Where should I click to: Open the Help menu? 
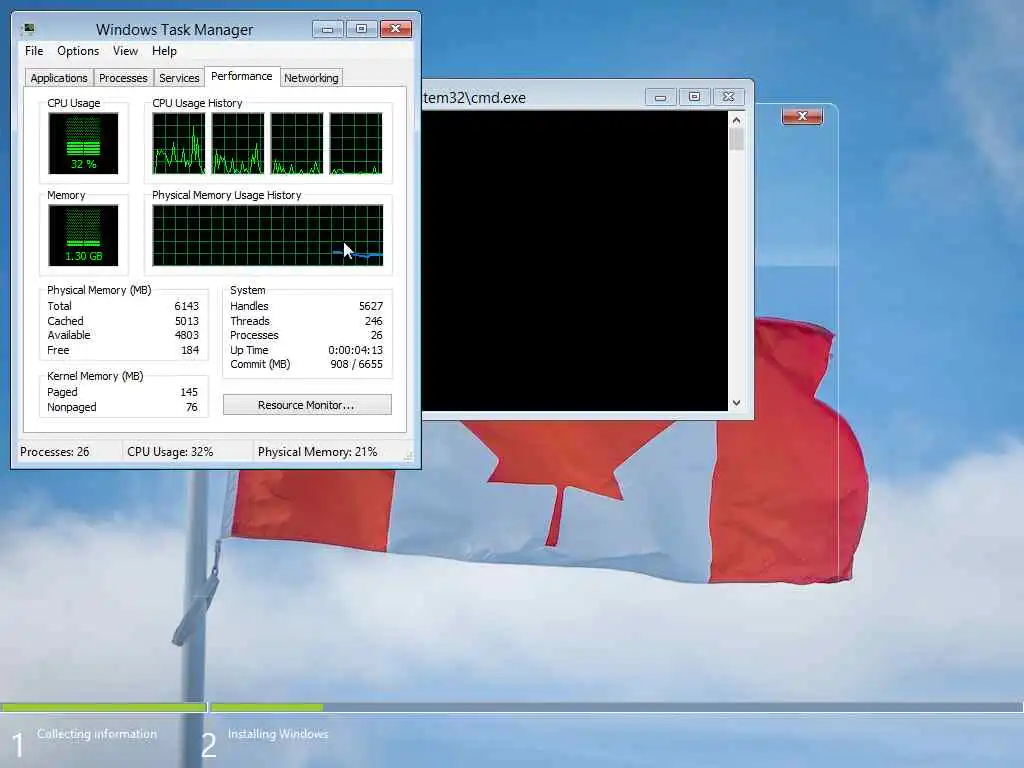(164, 51)
